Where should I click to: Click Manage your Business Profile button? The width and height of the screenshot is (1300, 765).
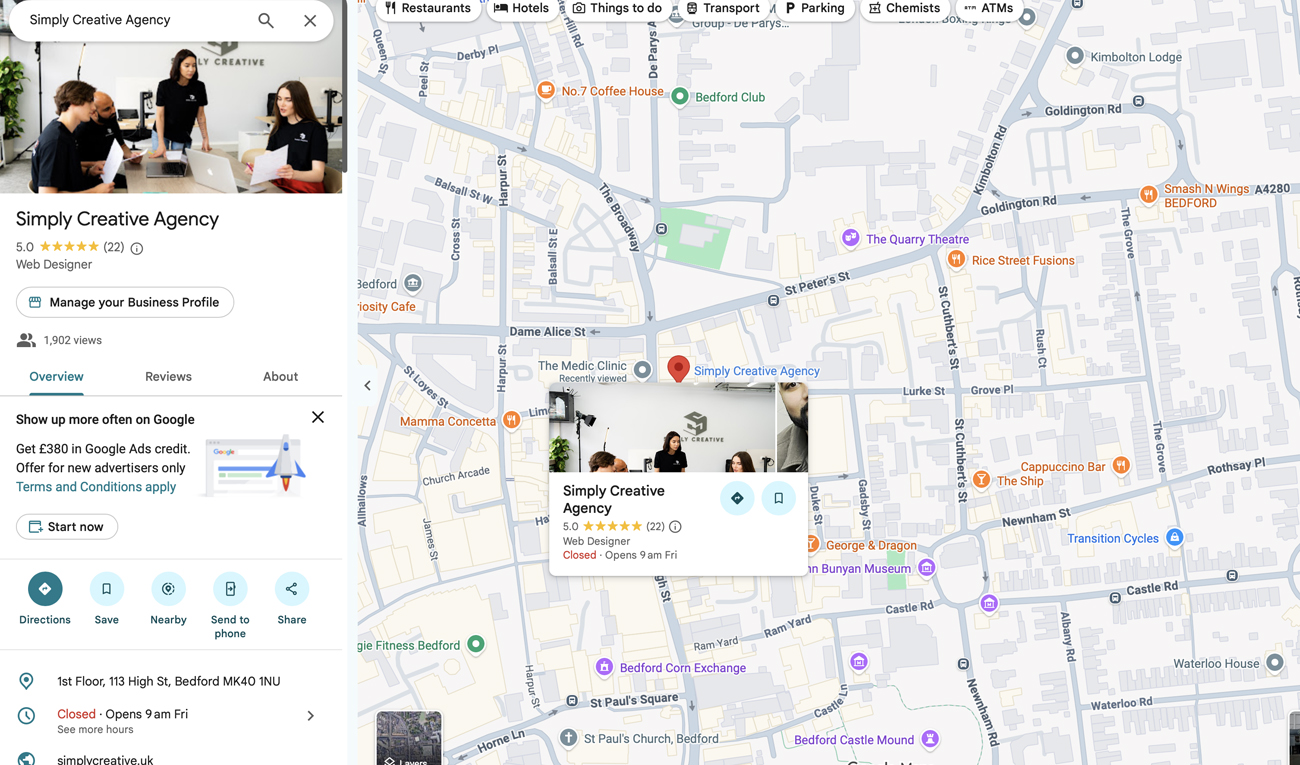click(125, 302)
